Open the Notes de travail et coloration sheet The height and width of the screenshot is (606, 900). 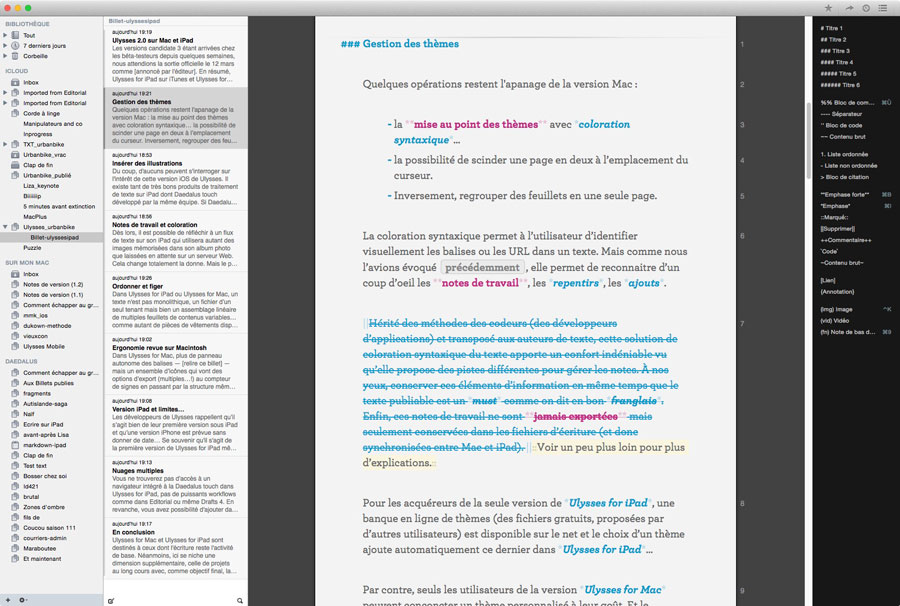[x=176, y=240]
